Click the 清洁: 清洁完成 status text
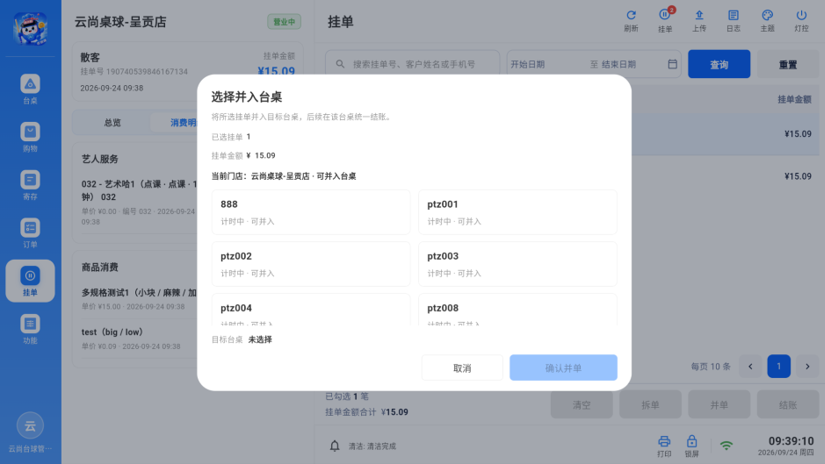825x464 pixels. 372,446
